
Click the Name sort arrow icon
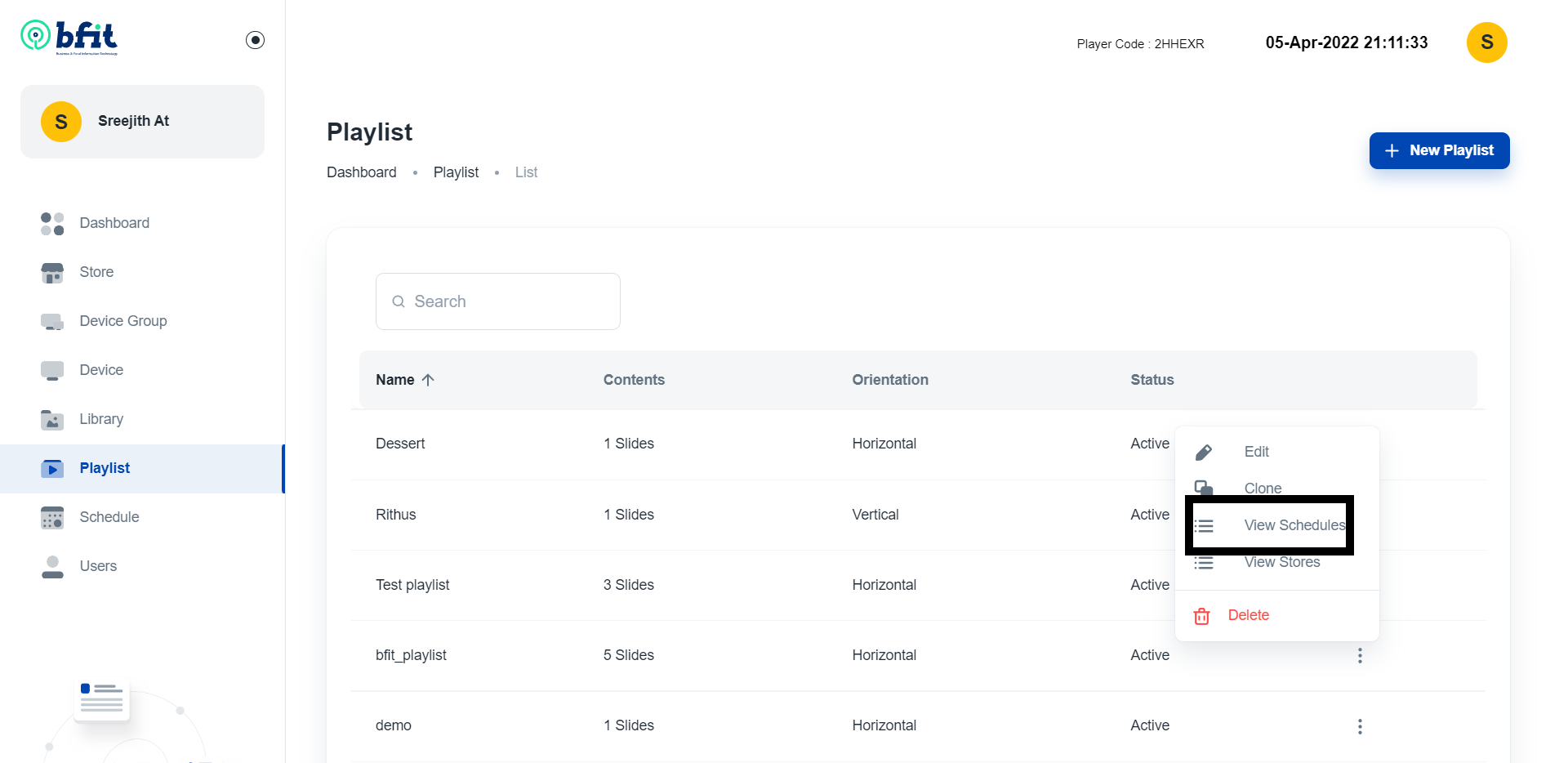tap(428, 380)
